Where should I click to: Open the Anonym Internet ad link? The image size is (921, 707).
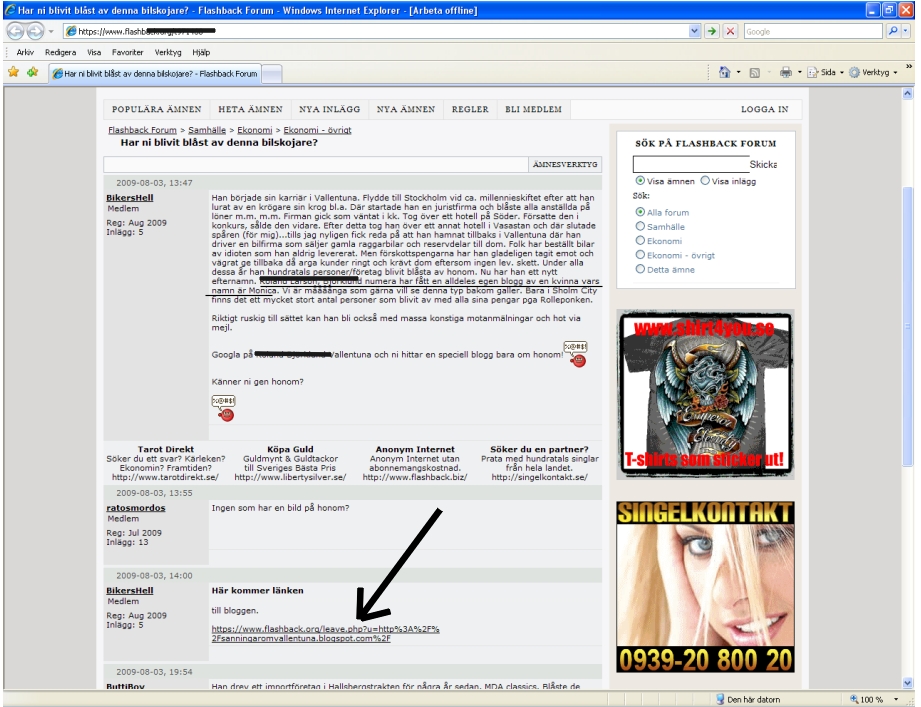(415, 463)
